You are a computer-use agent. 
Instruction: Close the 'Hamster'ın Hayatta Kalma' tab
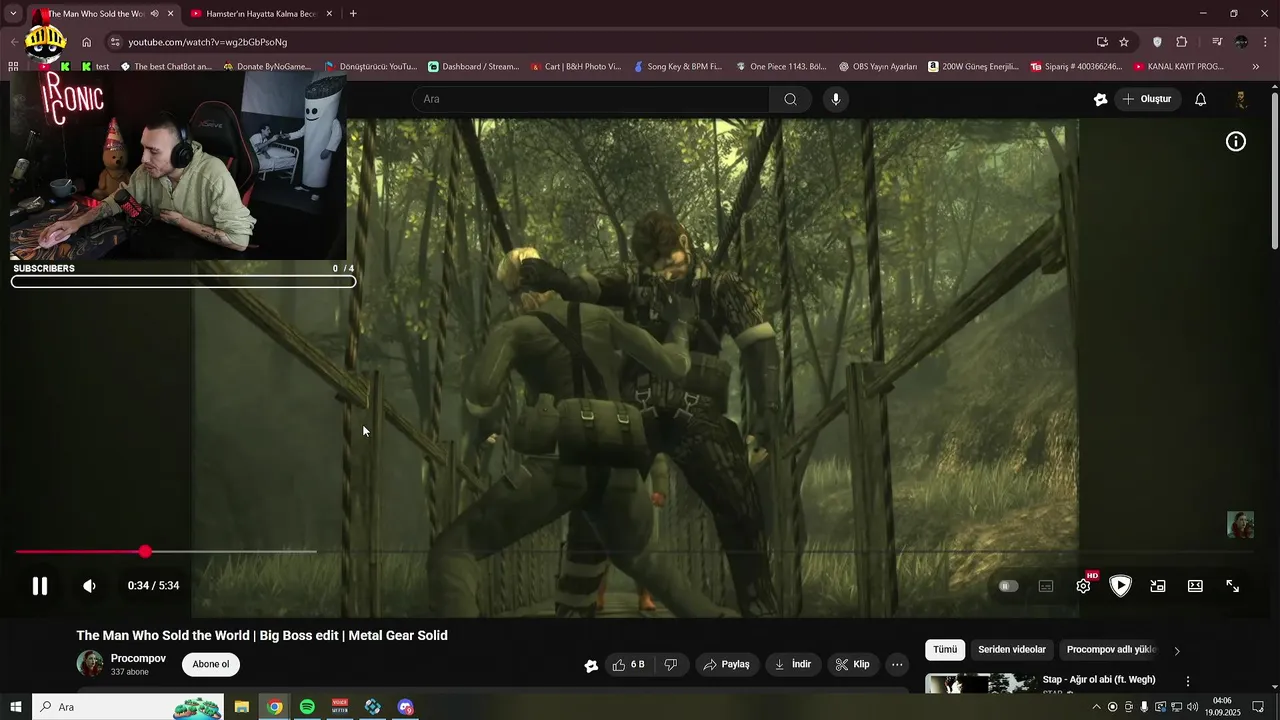click(x=329, y=14)
